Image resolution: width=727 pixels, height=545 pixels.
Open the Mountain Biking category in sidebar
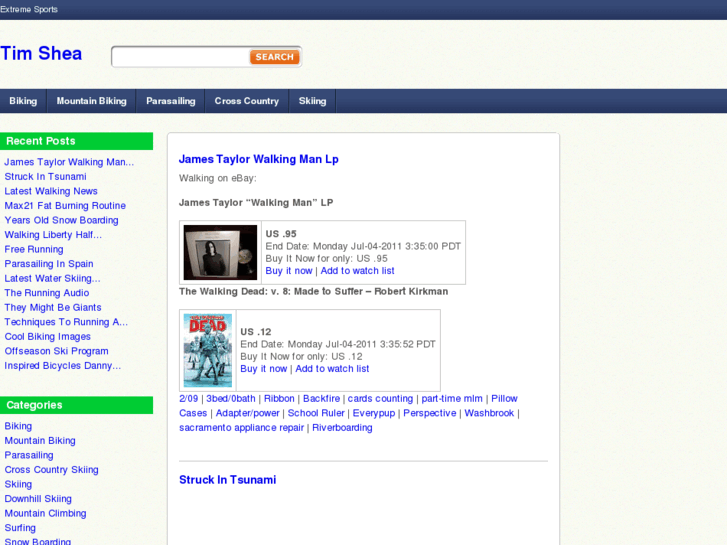(40, 441)
